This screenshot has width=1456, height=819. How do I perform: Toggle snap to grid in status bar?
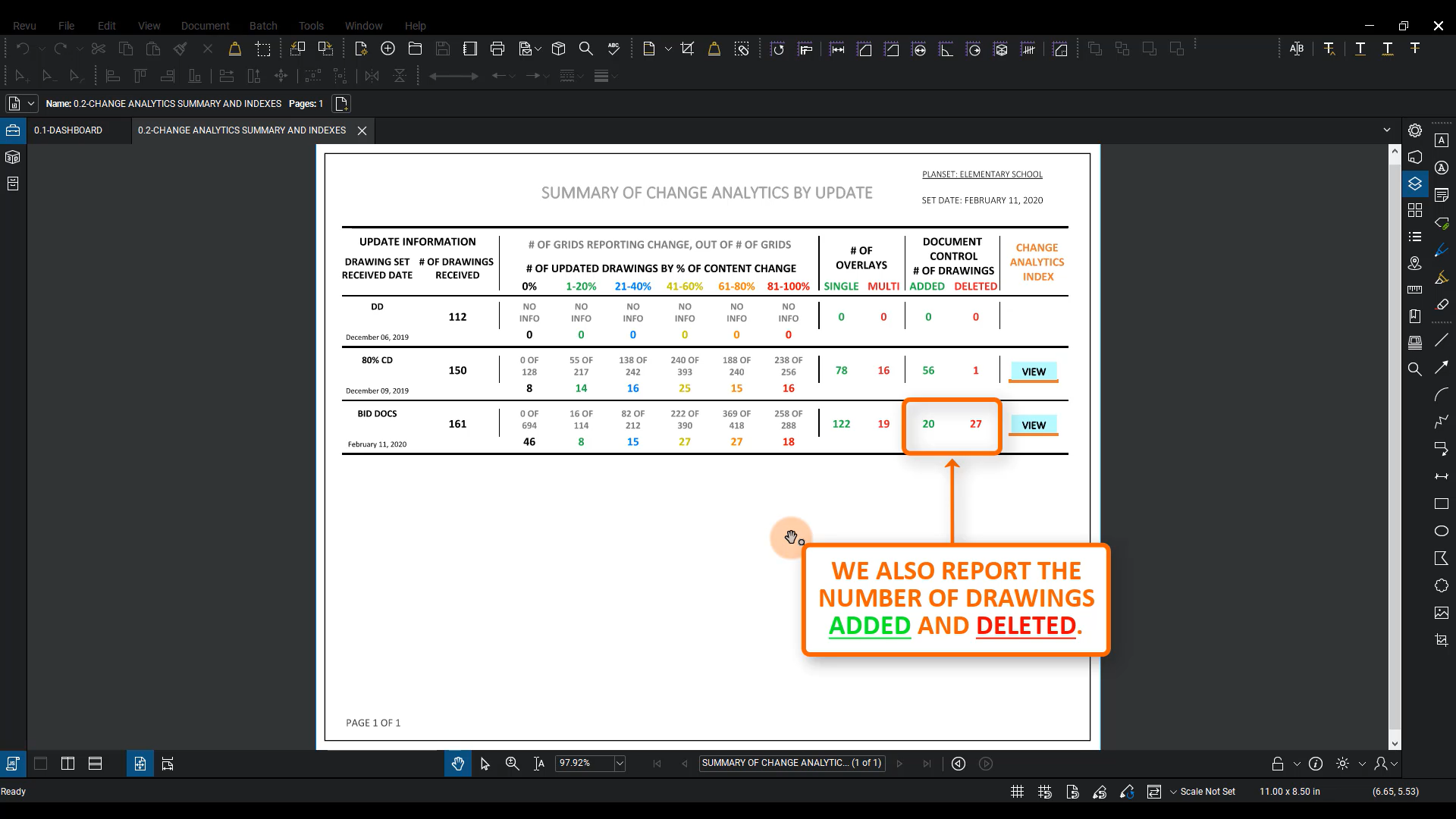pyautogui.click(x=1045, y=792)
